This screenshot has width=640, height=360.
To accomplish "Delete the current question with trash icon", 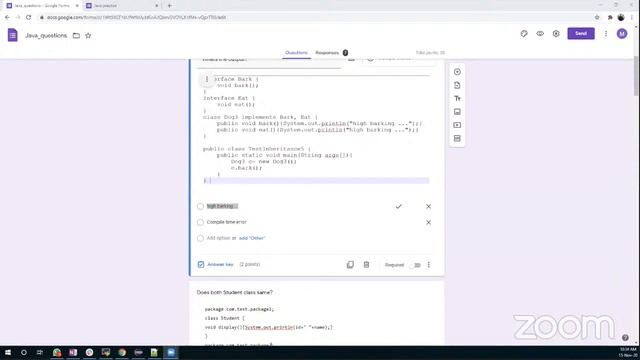I will click(366, 265).
